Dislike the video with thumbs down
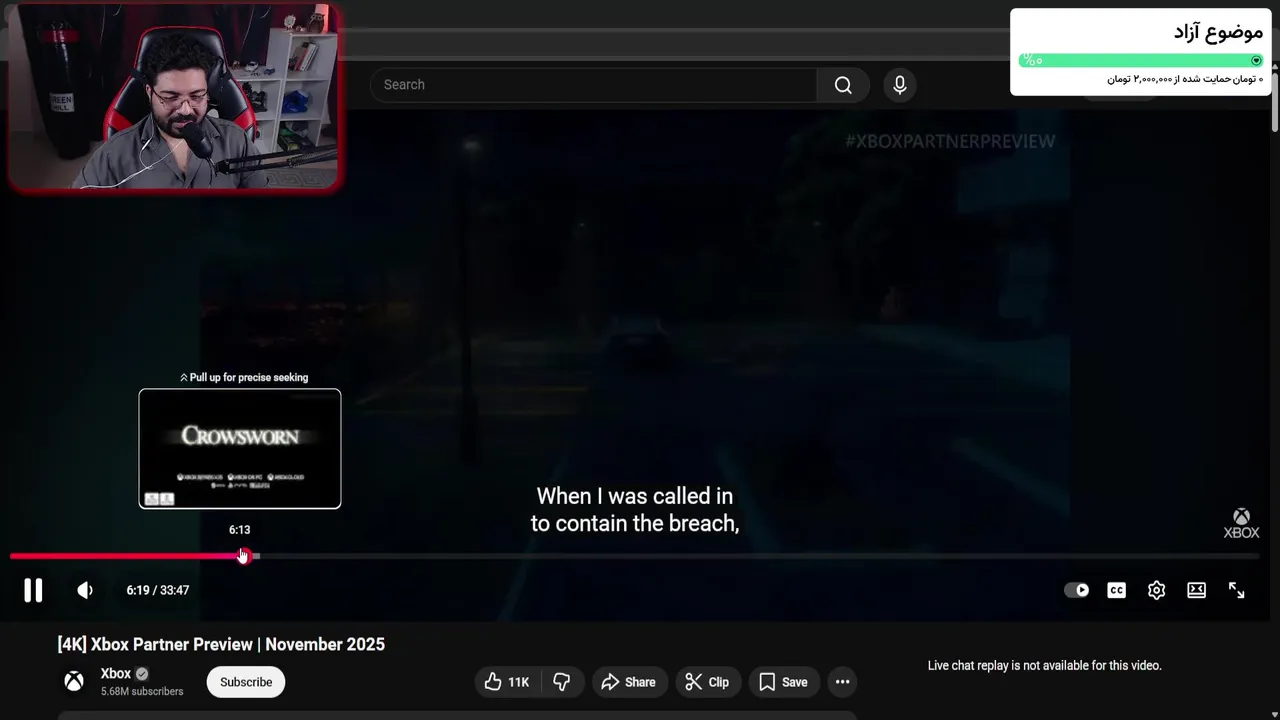This screenshot has height=720, width=1280. [x=562, y=682]
